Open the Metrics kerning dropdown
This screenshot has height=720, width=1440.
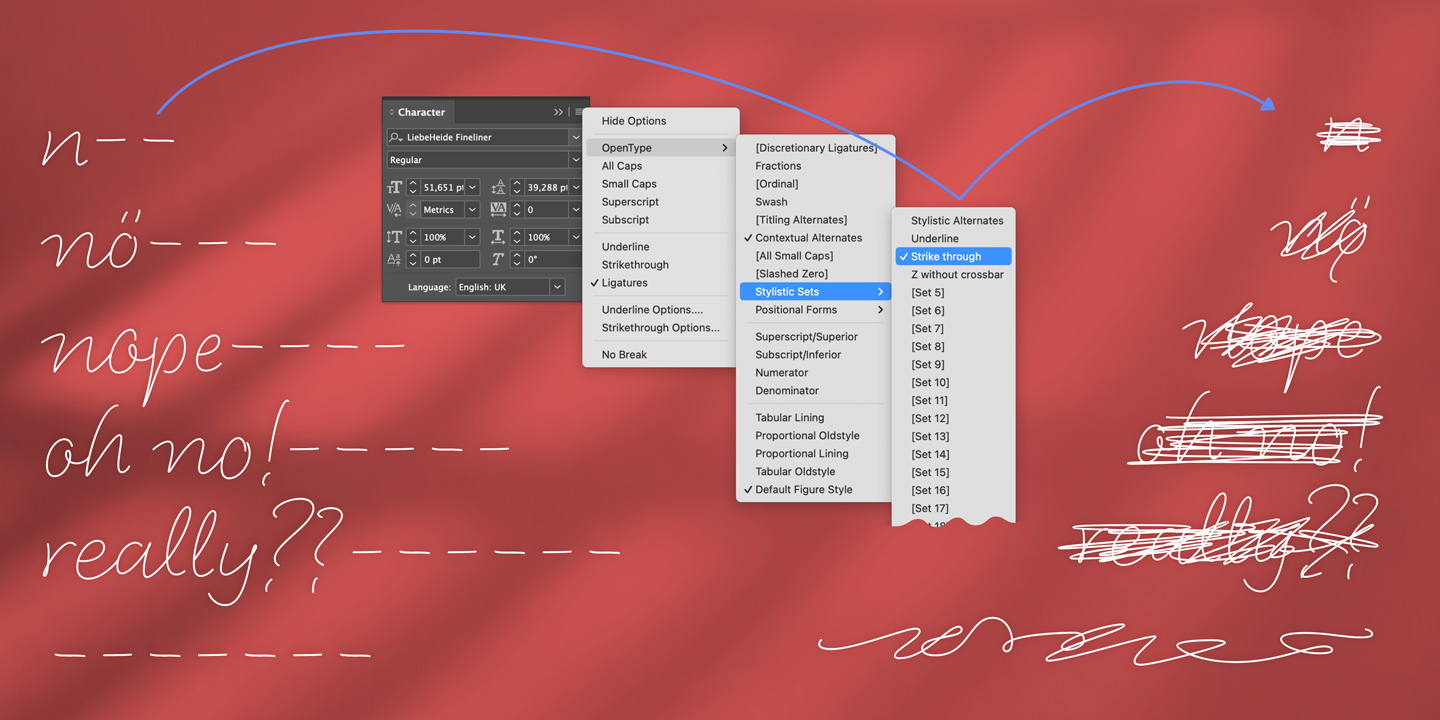pos(472,210)
